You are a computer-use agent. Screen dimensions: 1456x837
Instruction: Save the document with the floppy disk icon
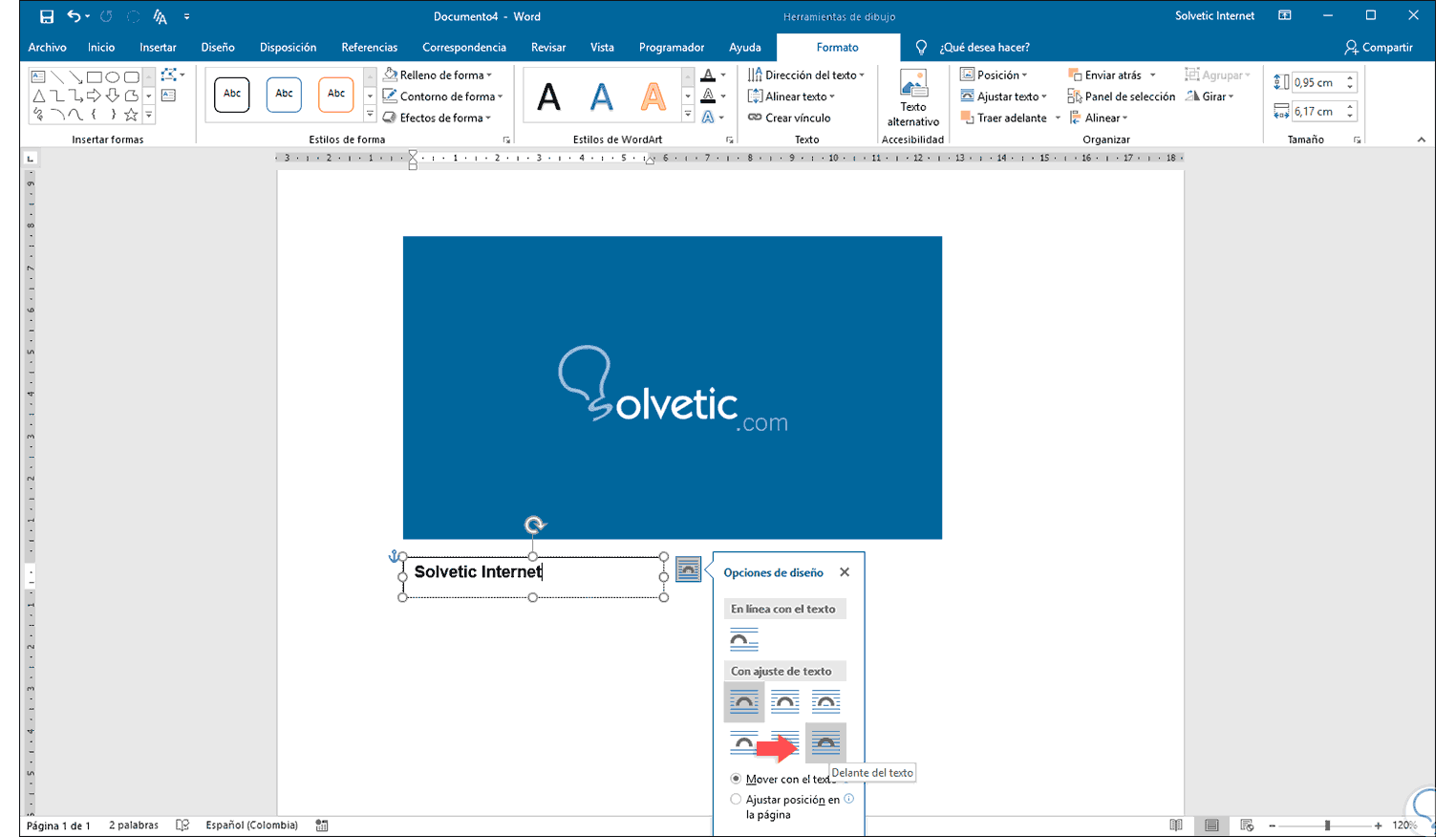(46, 16)
